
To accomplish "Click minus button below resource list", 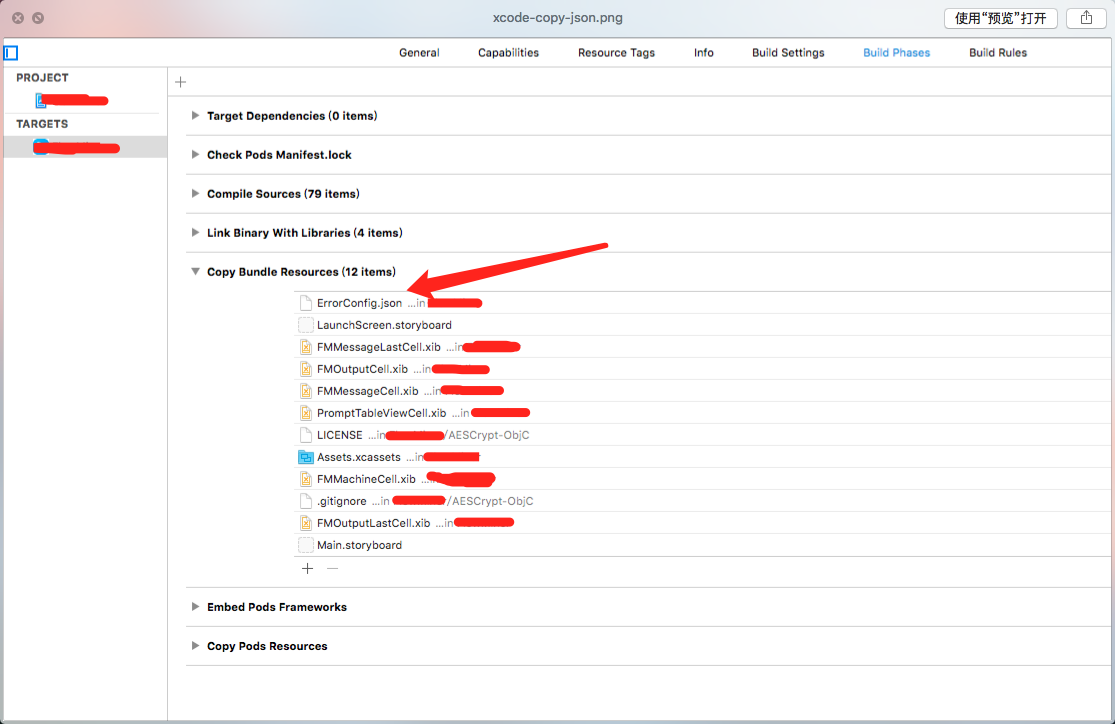I will click(333, 568).
